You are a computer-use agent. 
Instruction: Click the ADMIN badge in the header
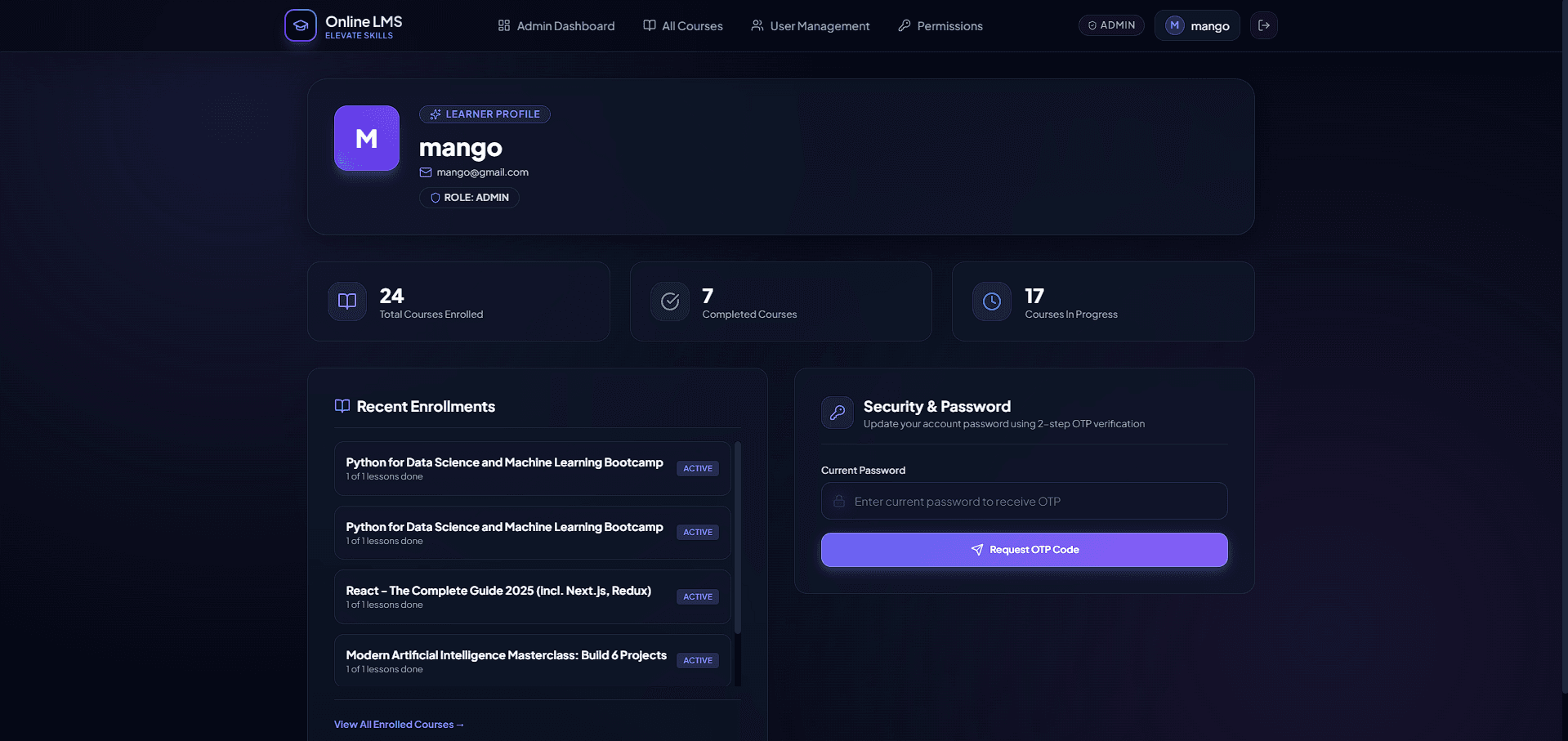1111,25
